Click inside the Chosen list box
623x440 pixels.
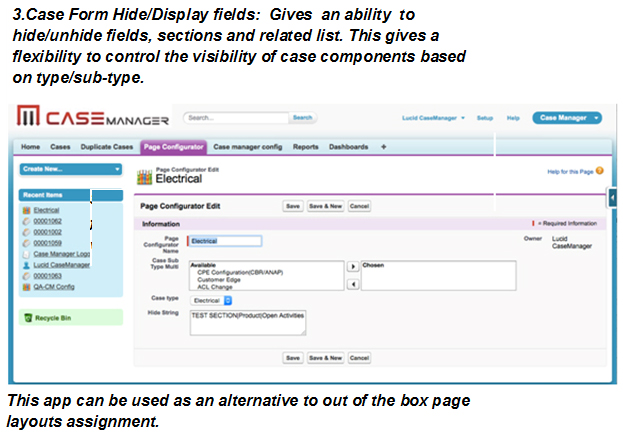(x=439, y=275)
